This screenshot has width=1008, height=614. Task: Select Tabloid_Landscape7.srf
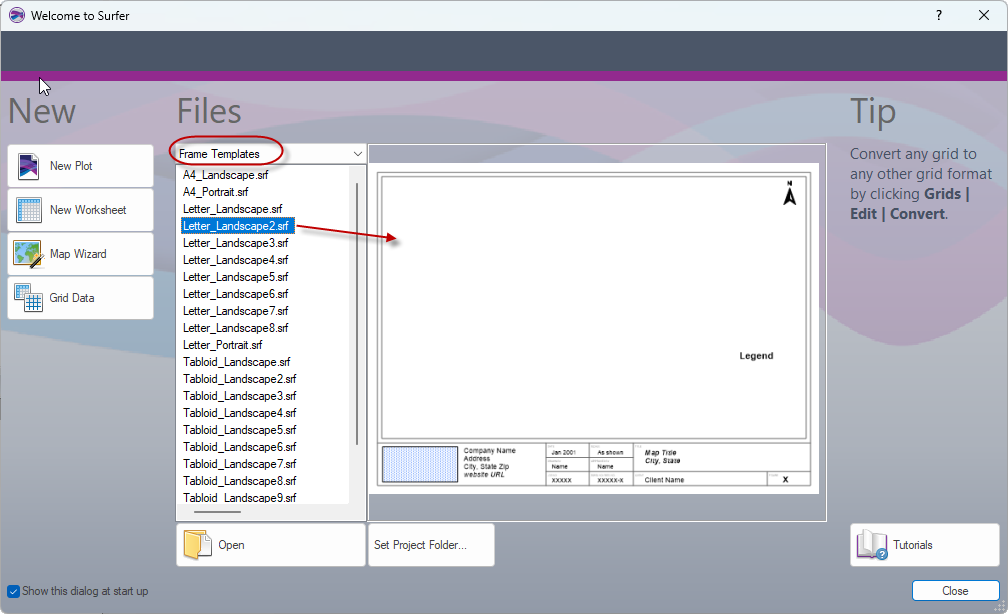point(239,464)
